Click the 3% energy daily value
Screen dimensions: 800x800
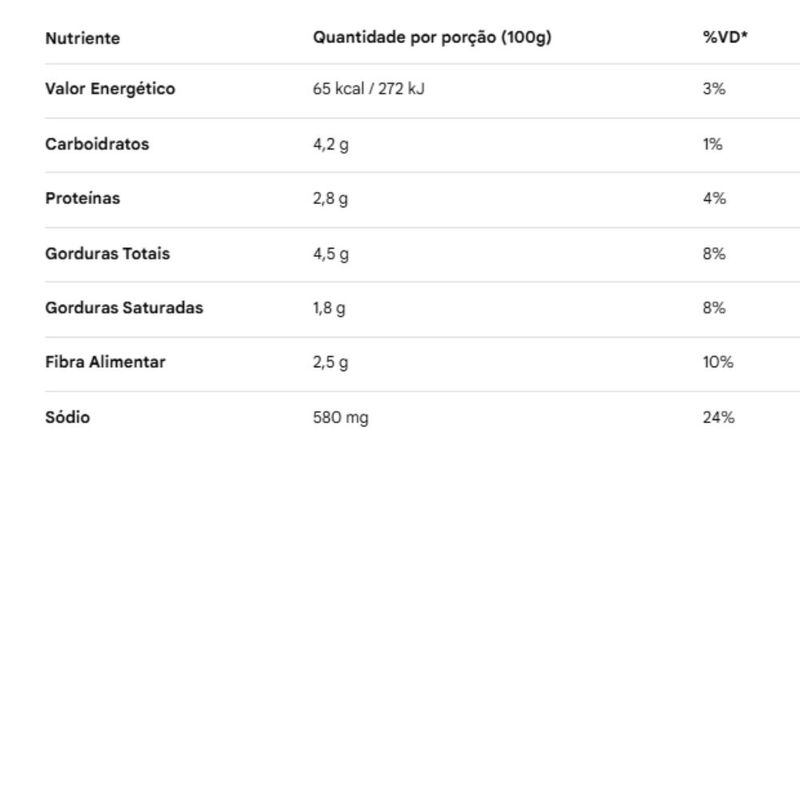(713, 89)
